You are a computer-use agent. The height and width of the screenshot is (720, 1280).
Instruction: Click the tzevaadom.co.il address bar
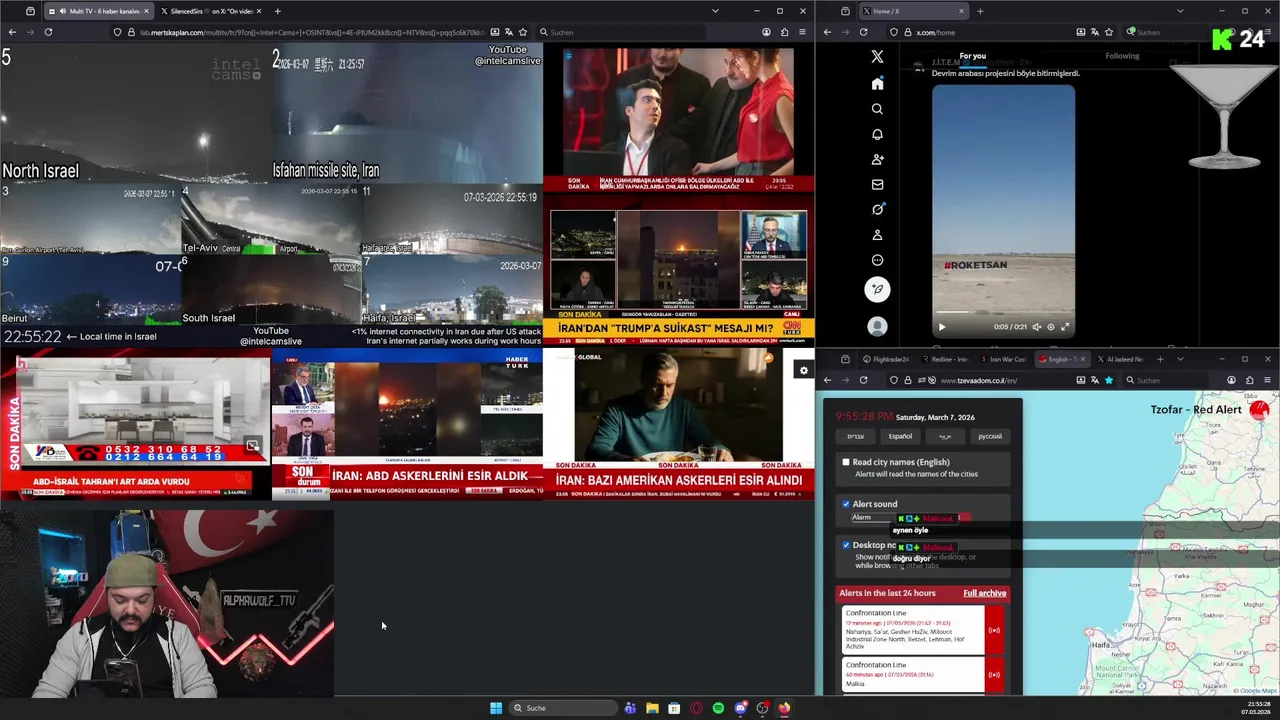1000,380
